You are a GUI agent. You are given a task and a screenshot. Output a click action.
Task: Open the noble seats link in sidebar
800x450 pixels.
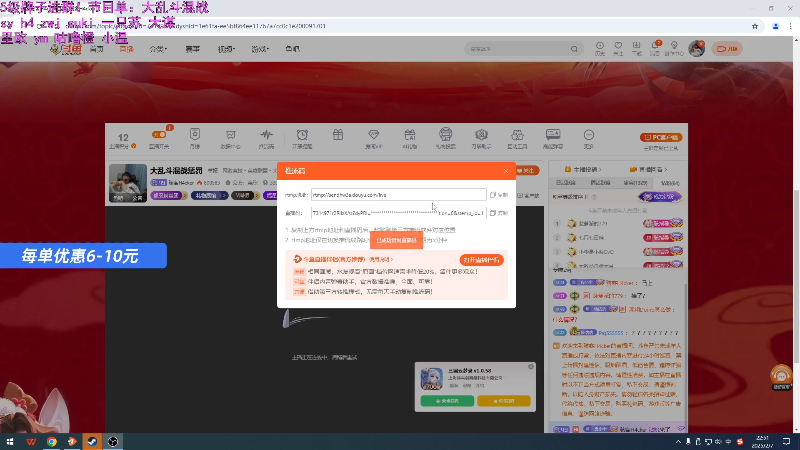tap(648, 169)
